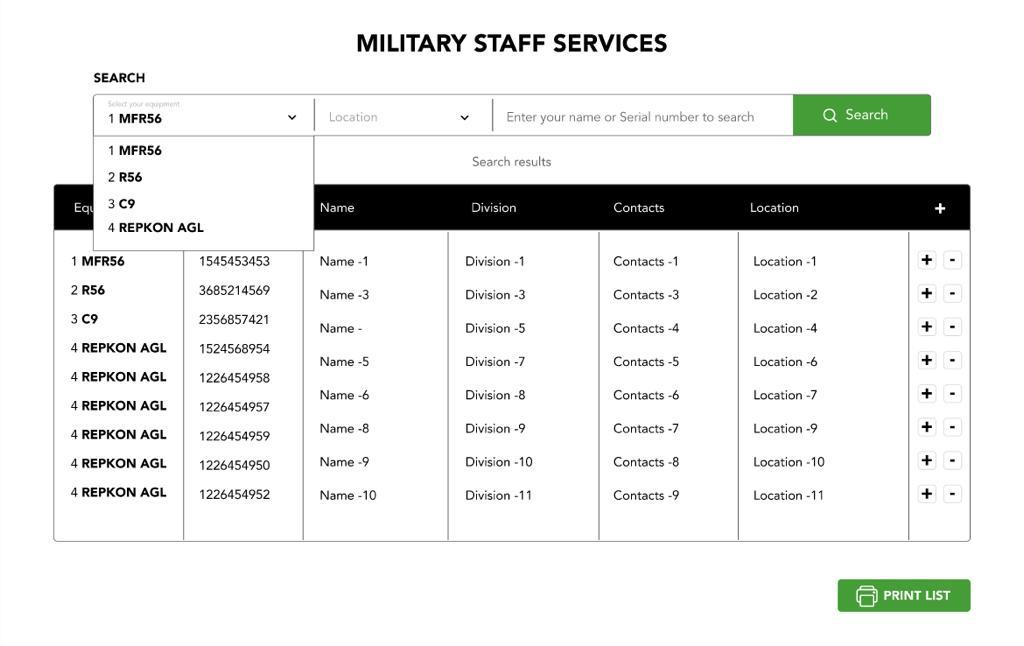
Task: Select serial number 3685214569
Action: (x=234, y=291)
